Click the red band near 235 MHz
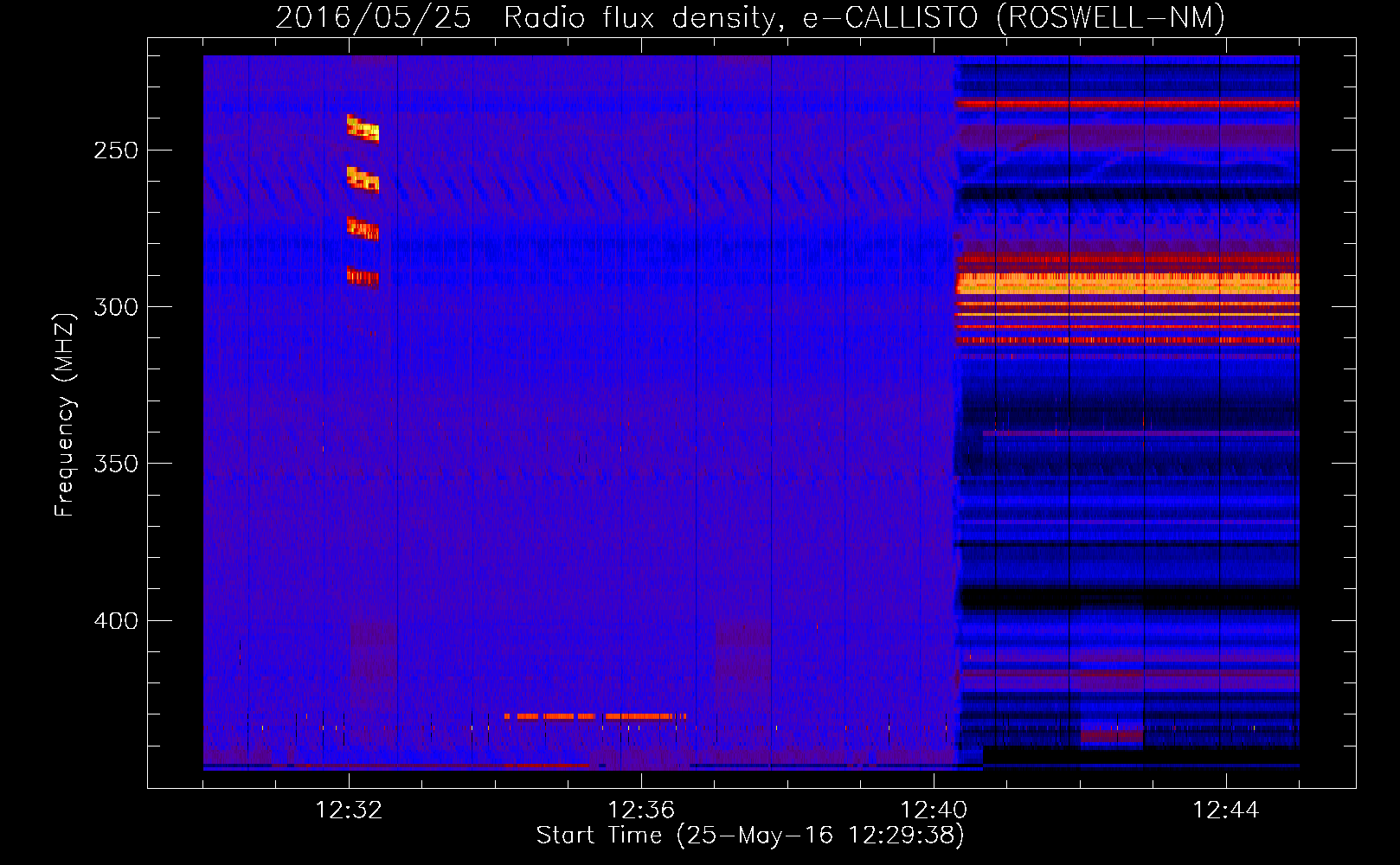This screenshot has width=1400, height=865. tap(1127, 104)
